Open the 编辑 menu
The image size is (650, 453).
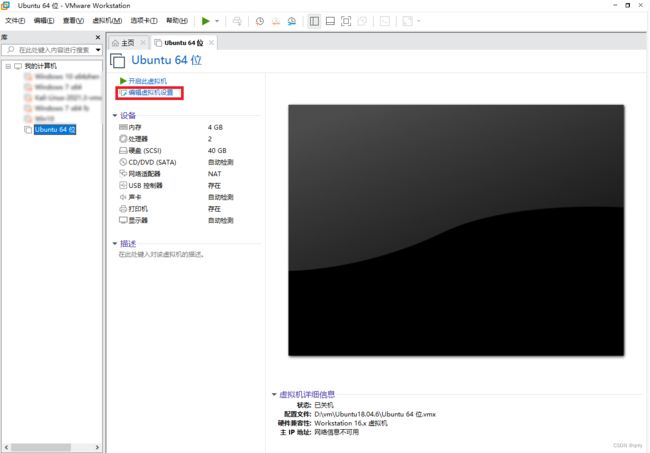point(44,21)
